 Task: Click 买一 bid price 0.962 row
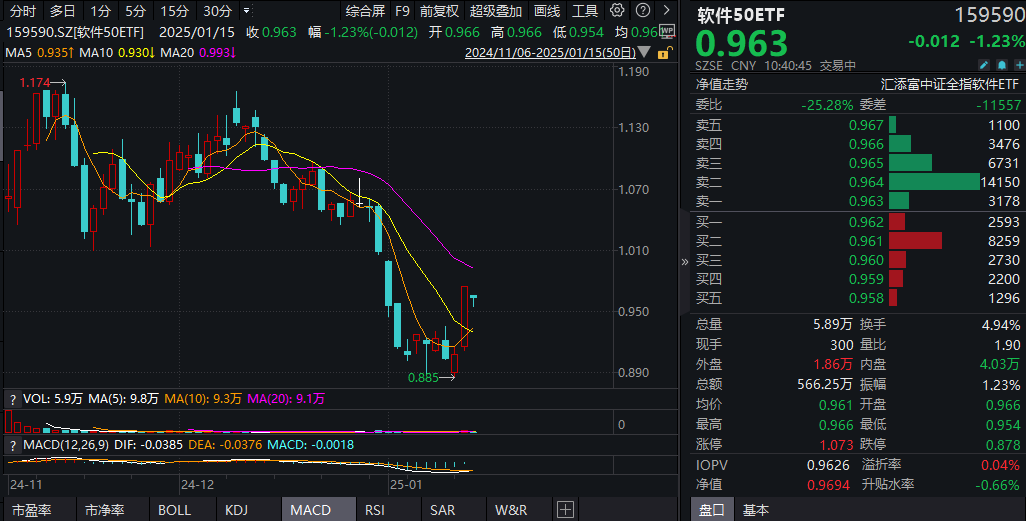857,223
